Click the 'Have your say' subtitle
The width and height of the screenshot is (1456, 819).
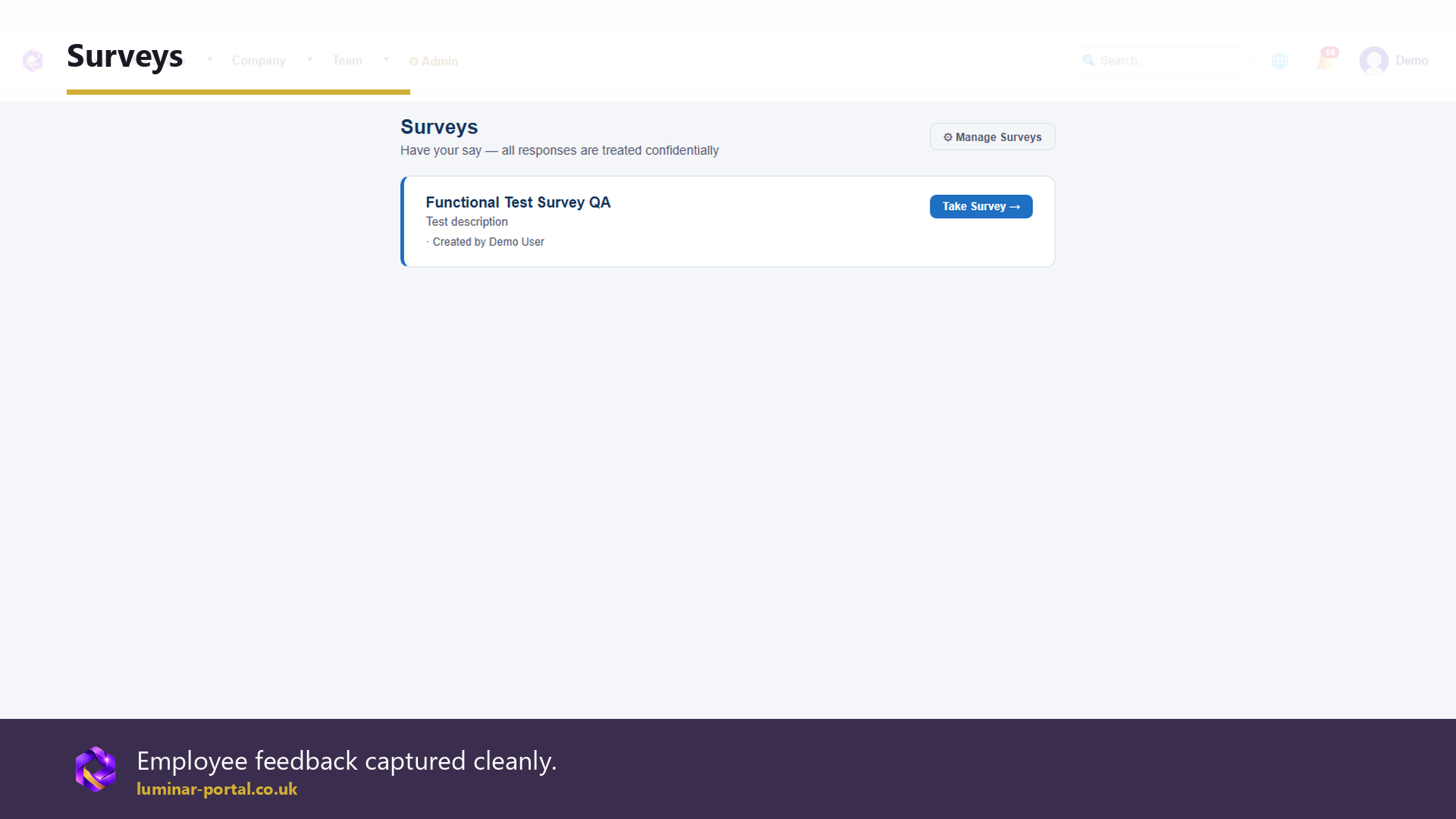click(x=560, y=150)
